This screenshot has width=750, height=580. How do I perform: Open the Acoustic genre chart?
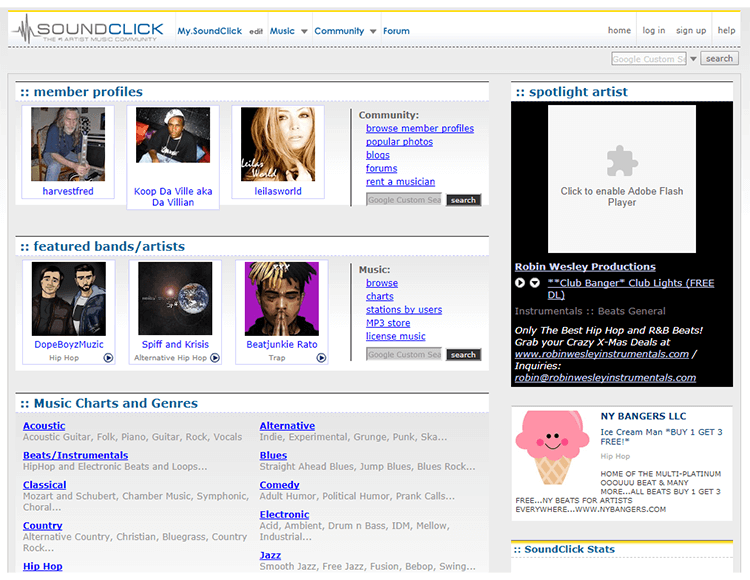(44, 426)
